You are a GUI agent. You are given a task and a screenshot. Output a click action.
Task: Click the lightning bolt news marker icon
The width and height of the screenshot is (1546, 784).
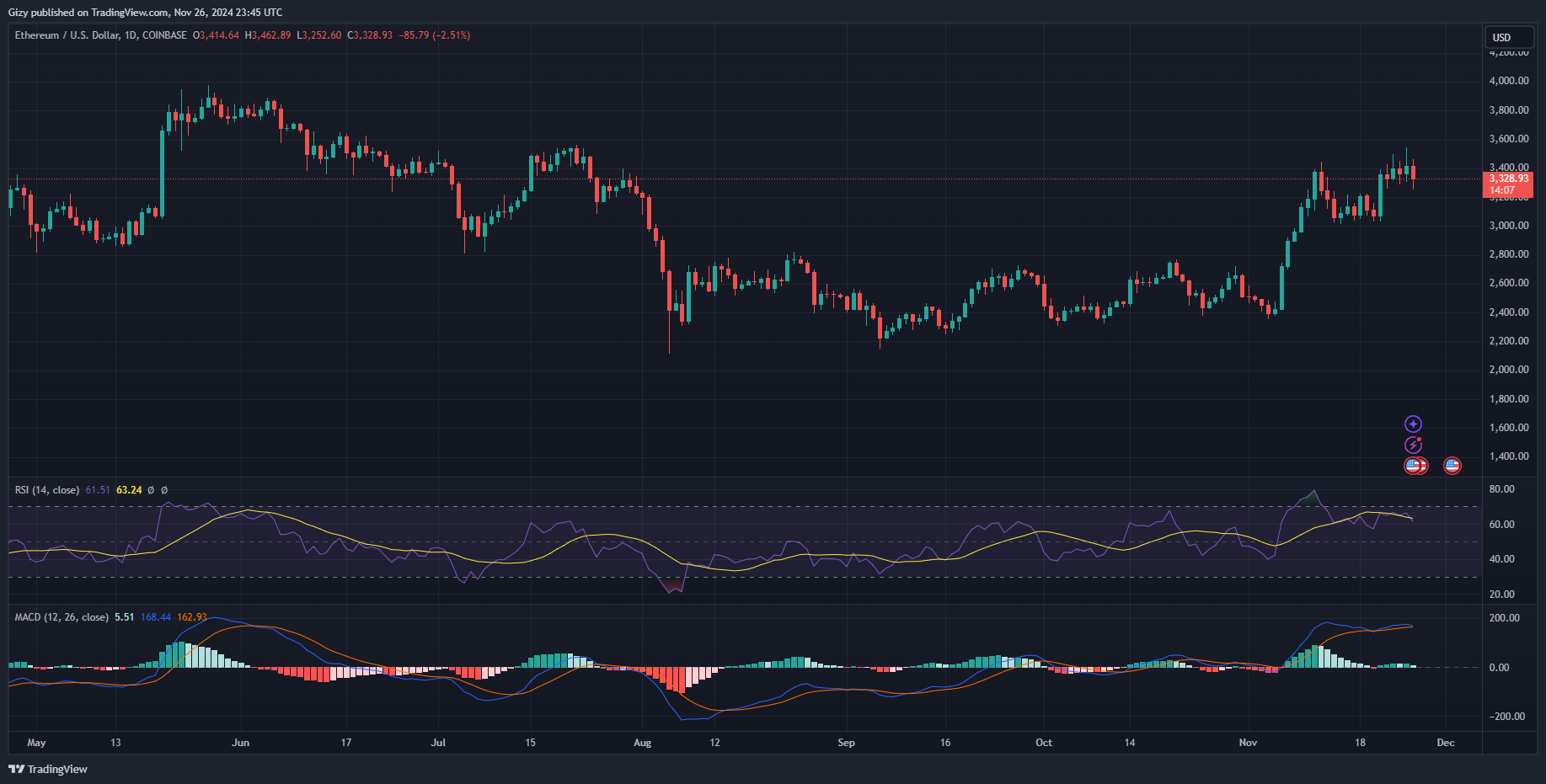pos(1413,445)
